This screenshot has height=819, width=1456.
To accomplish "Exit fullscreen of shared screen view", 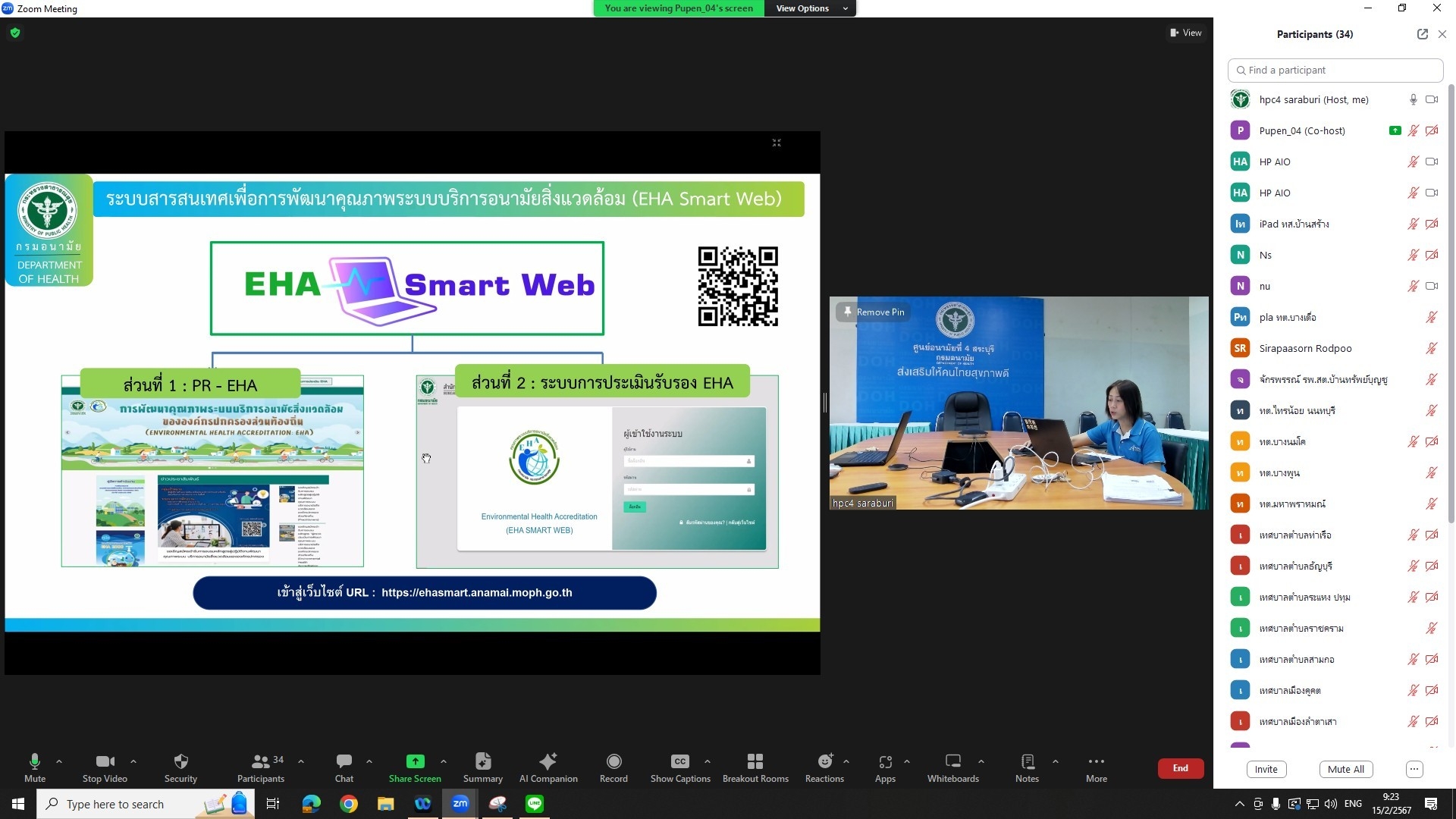I will pos(777,143).
